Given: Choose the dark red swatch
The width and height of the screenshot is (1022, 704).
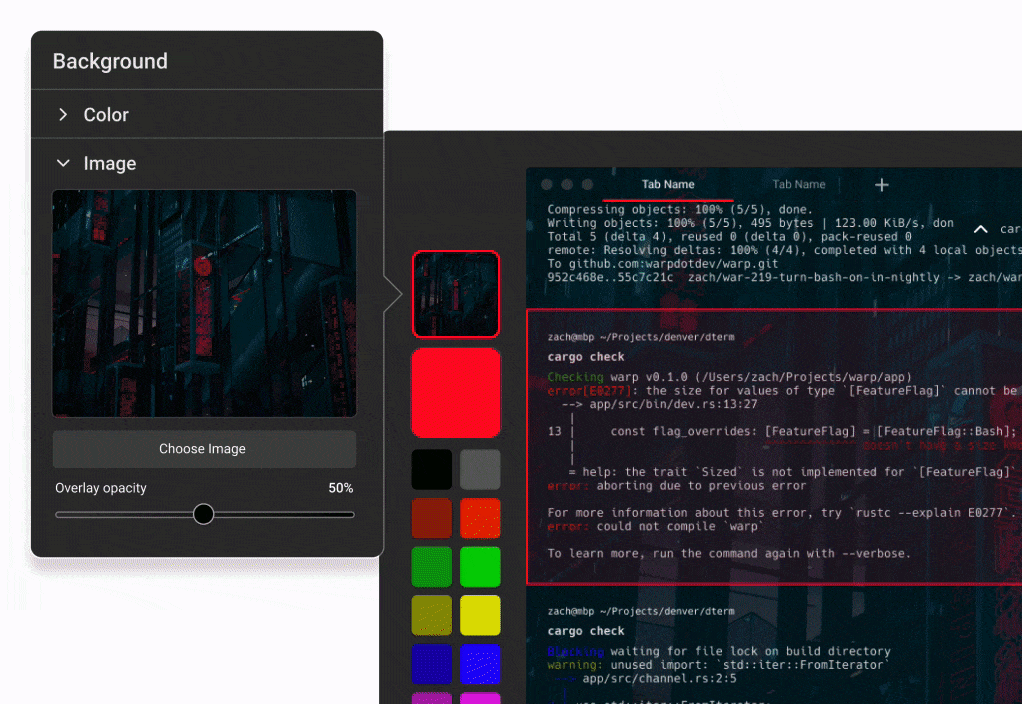Looking at the screenshot, I should pos(432,518).
